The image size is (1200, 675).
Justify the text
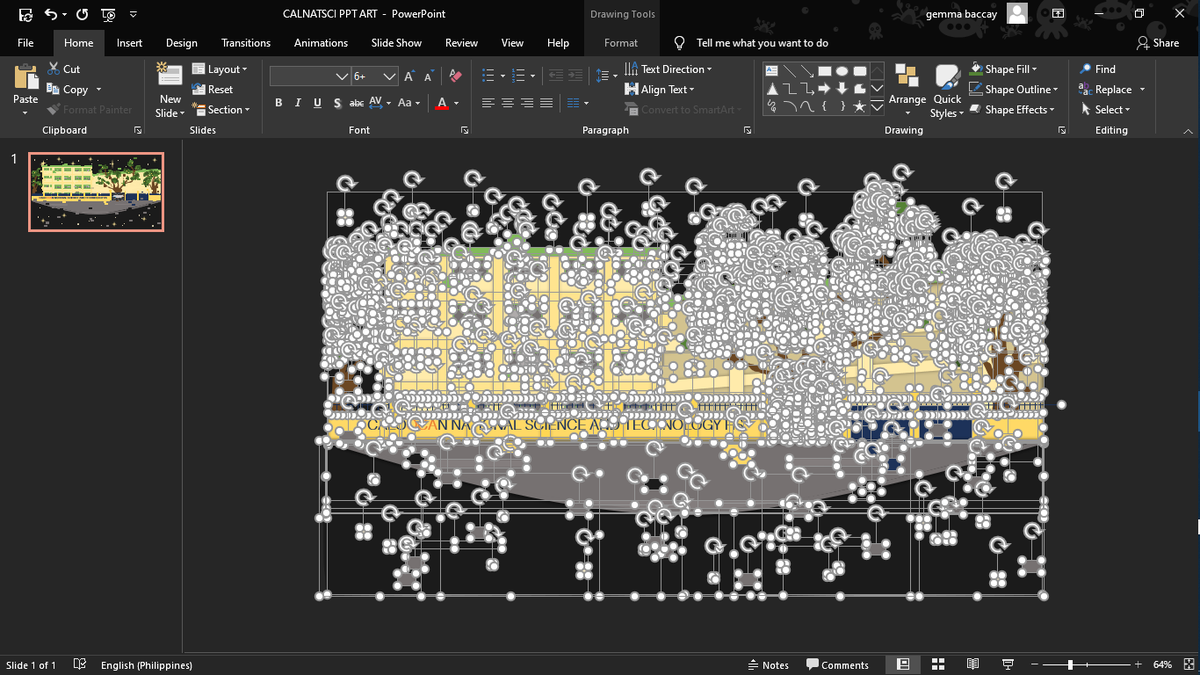click(x=545, y=103)
